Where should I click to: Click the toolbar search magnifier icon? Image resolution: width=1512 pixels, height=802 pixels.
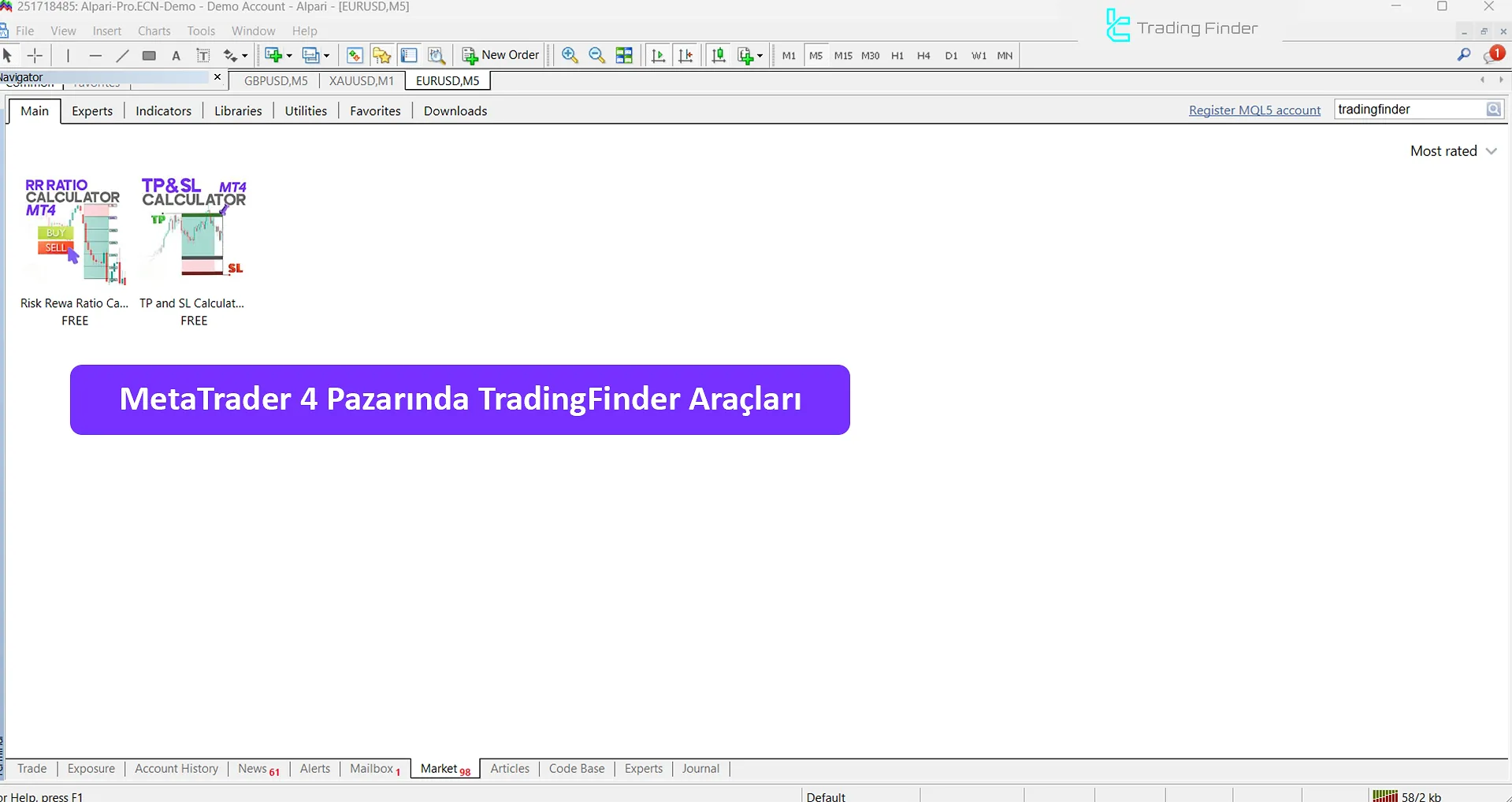click(x=1464, y=54)
